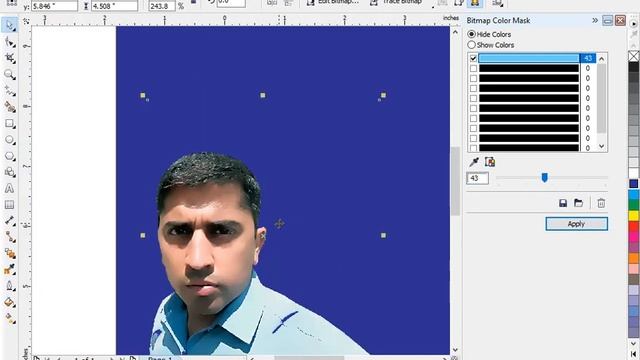Screen dimensions: 640x360
Task: Click the canvas scrollbar down arrow
Action: (x=455, y=350)
